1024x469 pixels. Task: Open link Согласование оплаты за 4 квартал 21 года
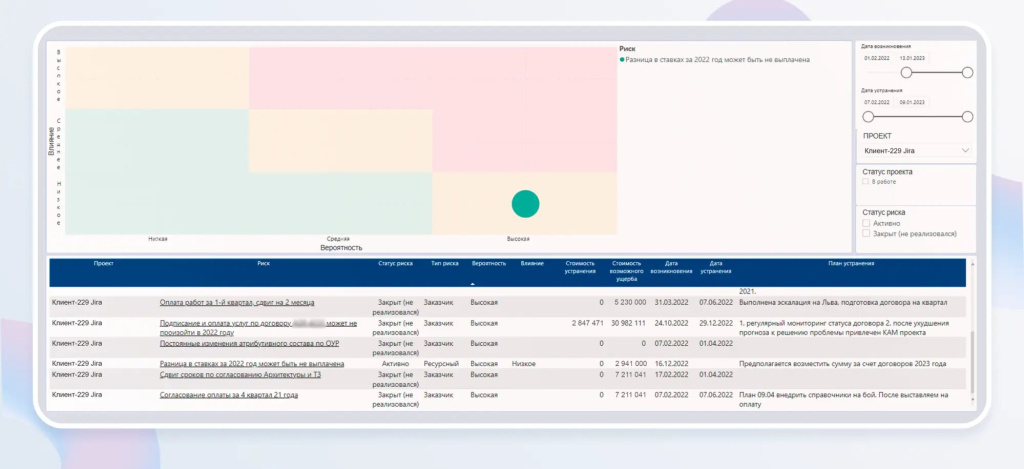pos(229,395)
